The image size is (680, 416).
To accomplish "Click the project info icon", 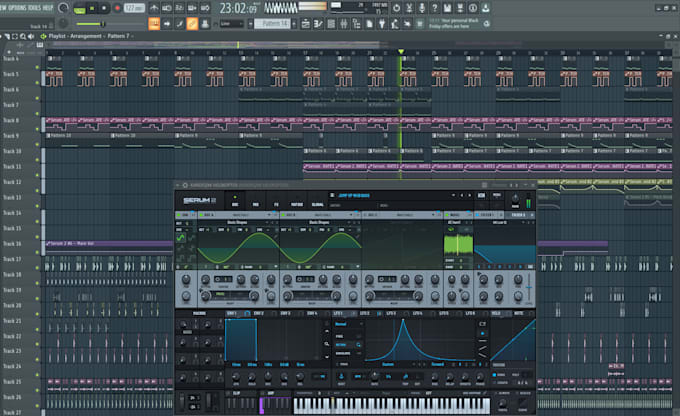I will click(473, 8).
